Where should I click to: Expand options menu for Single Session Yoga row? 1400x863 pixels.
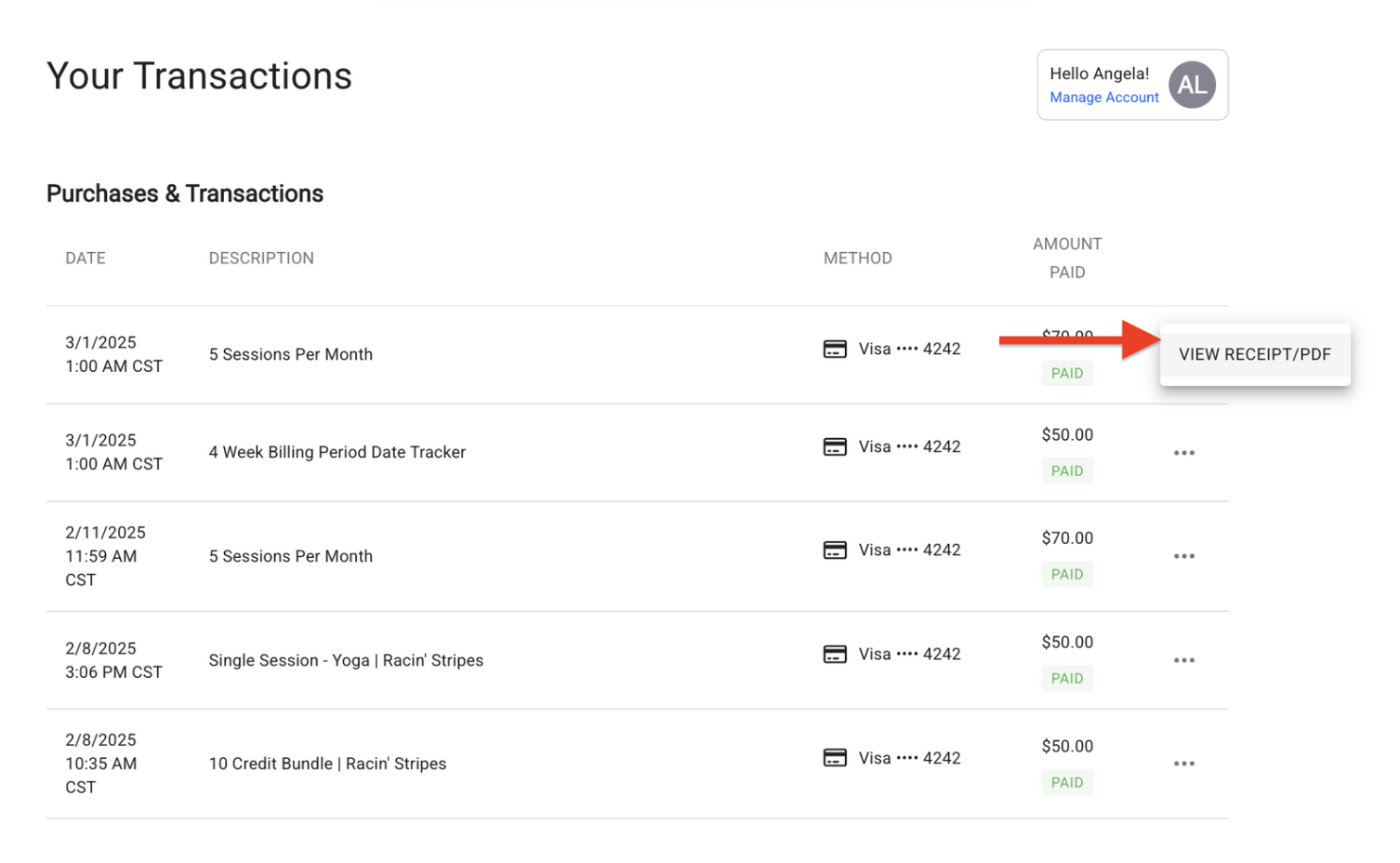(1183, 660)
